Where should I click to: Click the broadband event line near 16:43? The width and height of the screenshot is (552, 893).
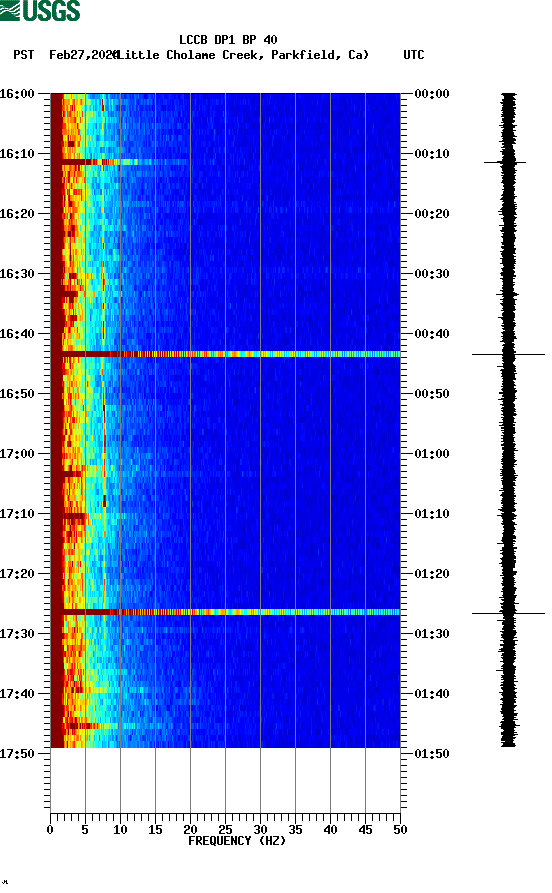pyautogui.click(x=226, y=354)
